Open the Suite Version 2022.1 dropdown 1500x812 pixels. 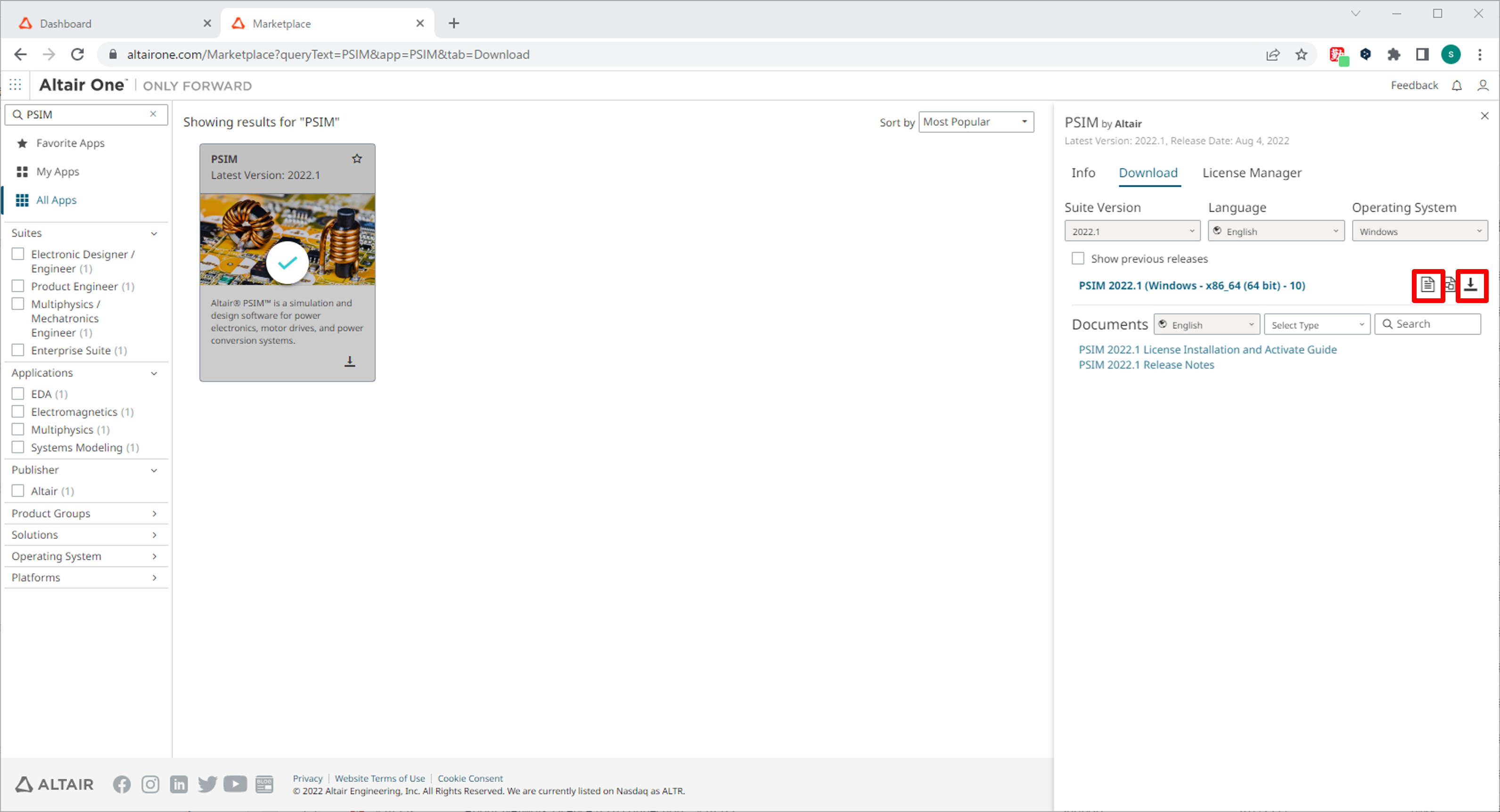click(x=1131, y=231)
